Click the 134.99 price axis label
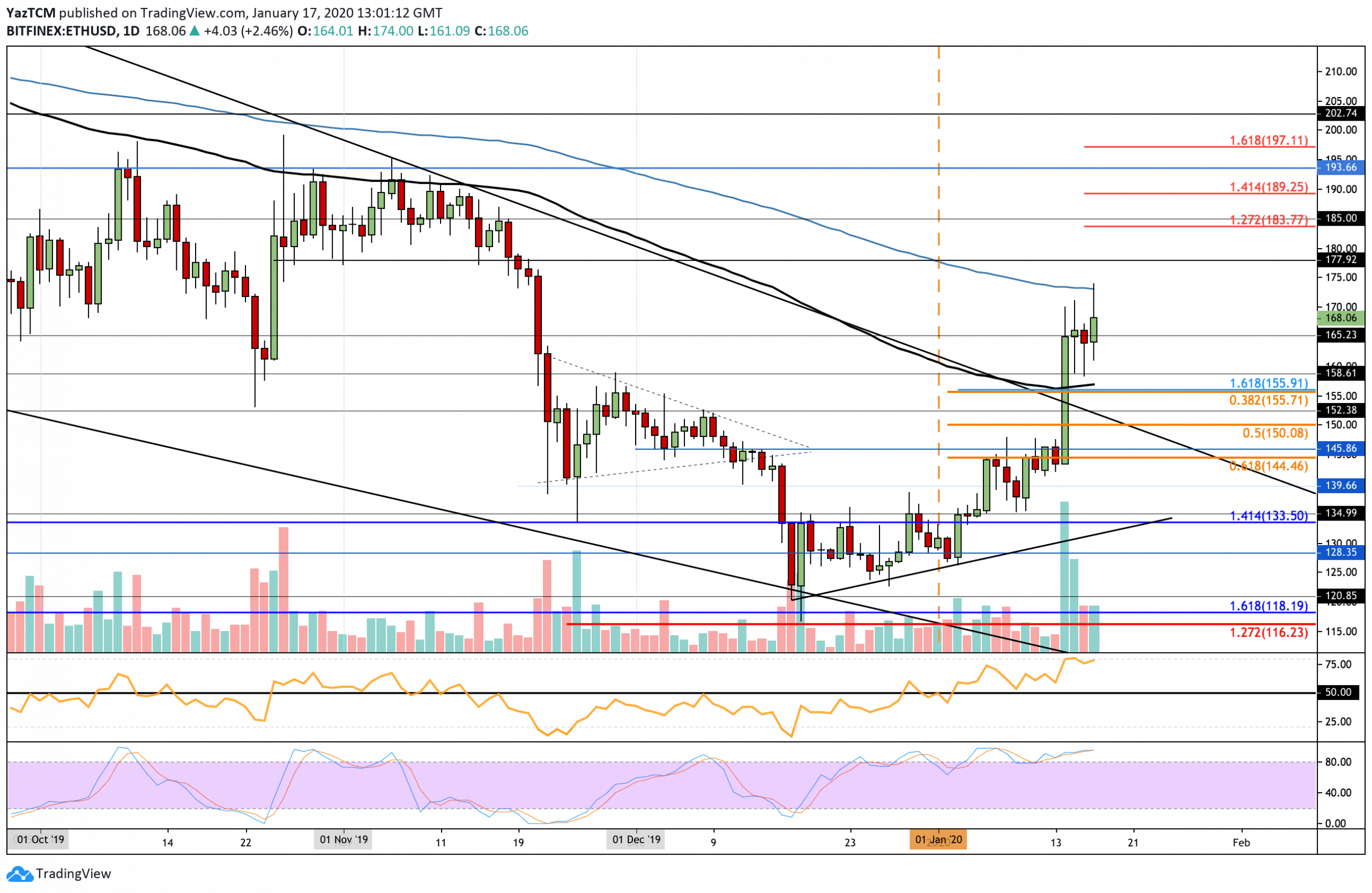Viewport: 1372px width, 893px height. point(1341,513)
